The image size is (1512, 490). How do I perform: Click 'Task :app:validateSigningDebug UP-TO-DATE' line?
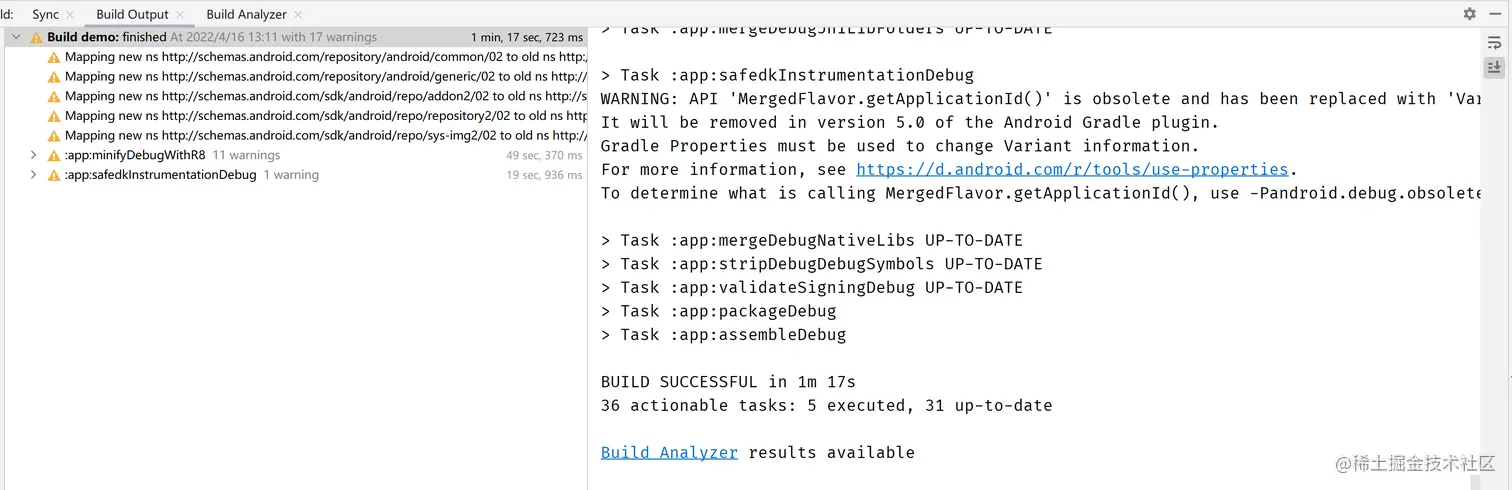(812, 287)
